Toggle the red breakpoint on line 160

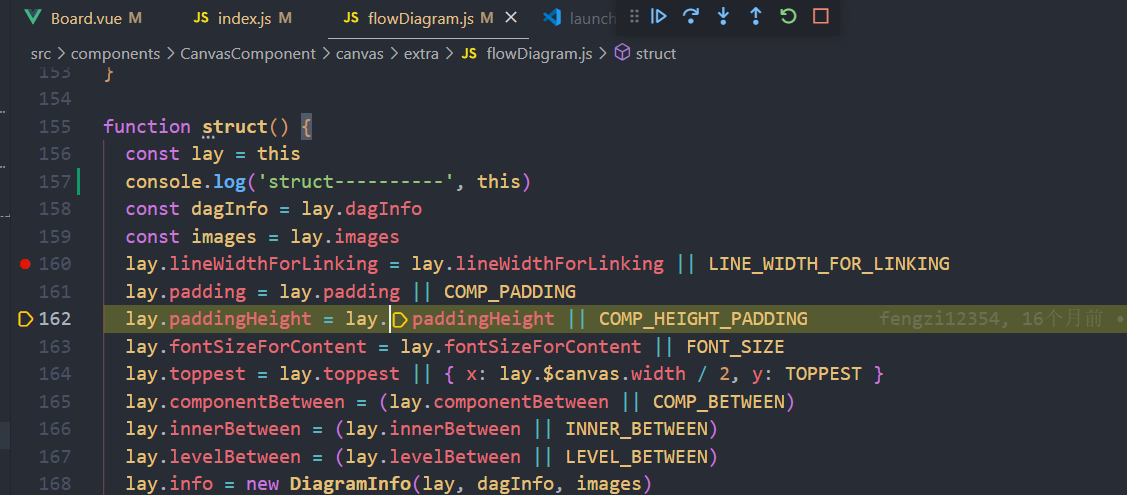25,264
